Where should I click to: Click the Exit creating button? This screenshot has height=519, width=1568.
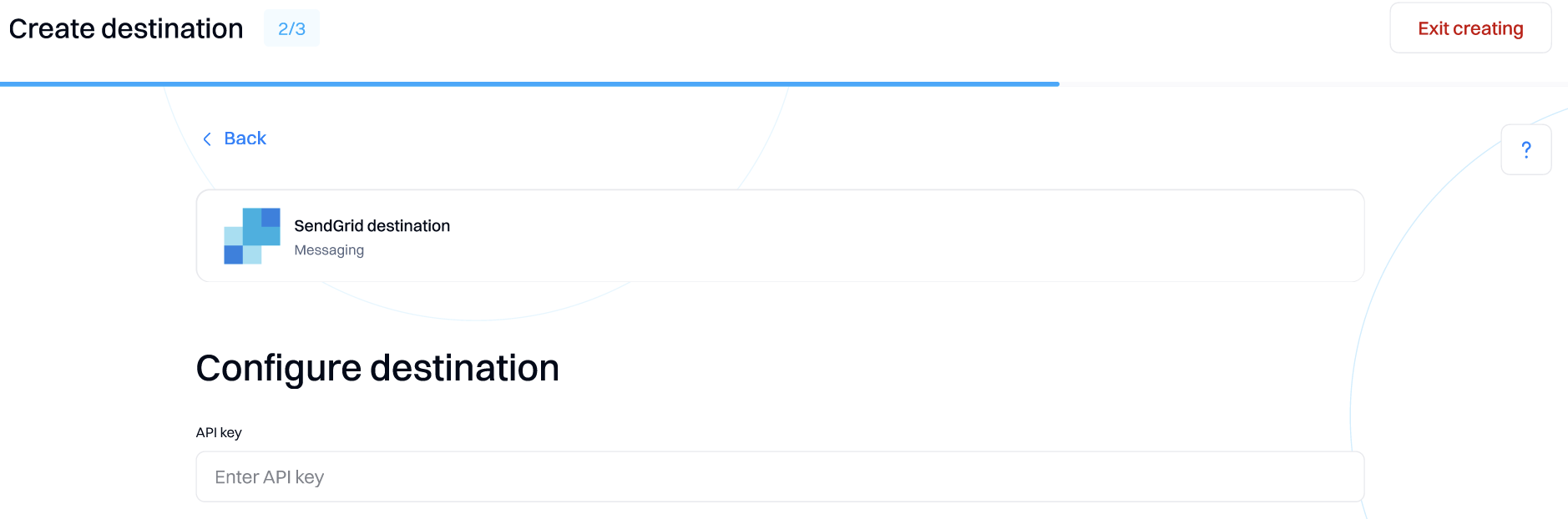click(1469, 28)
